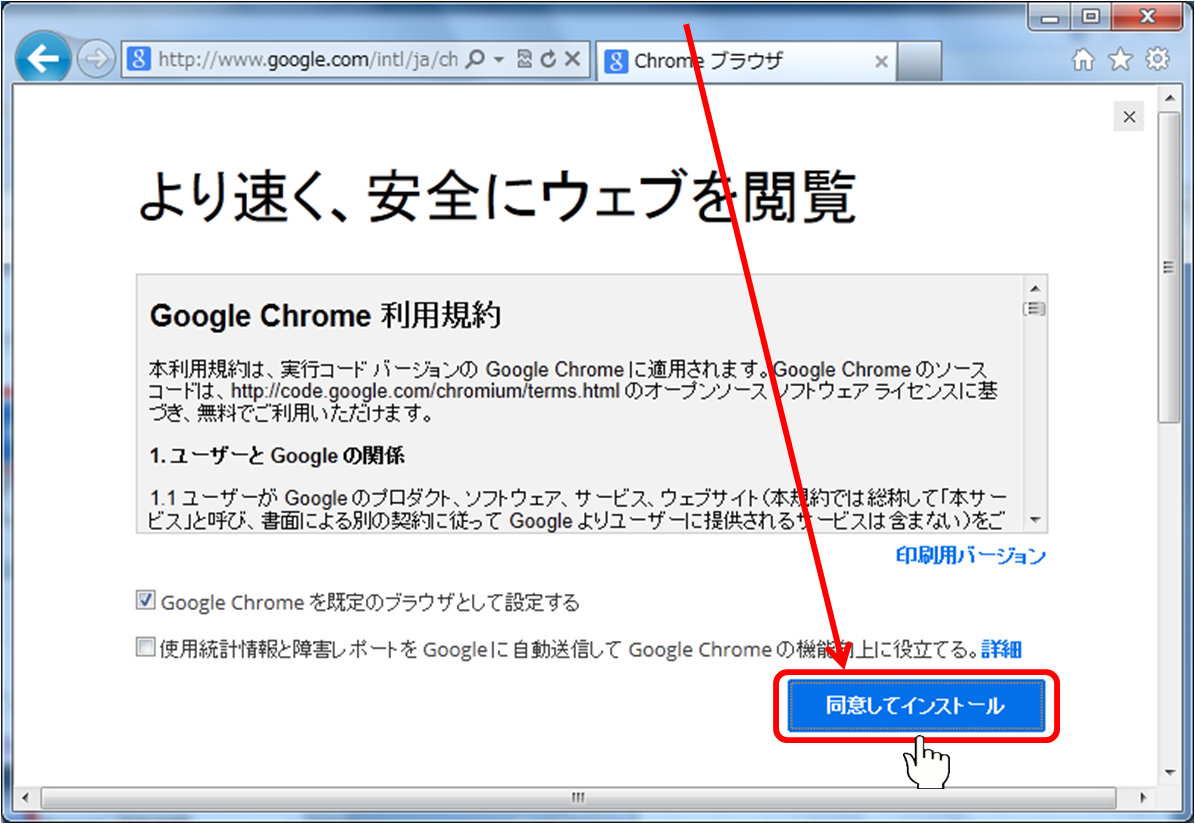Click the browser Back arrow button
1195x824 pixels.
click(x=43, y=61)
